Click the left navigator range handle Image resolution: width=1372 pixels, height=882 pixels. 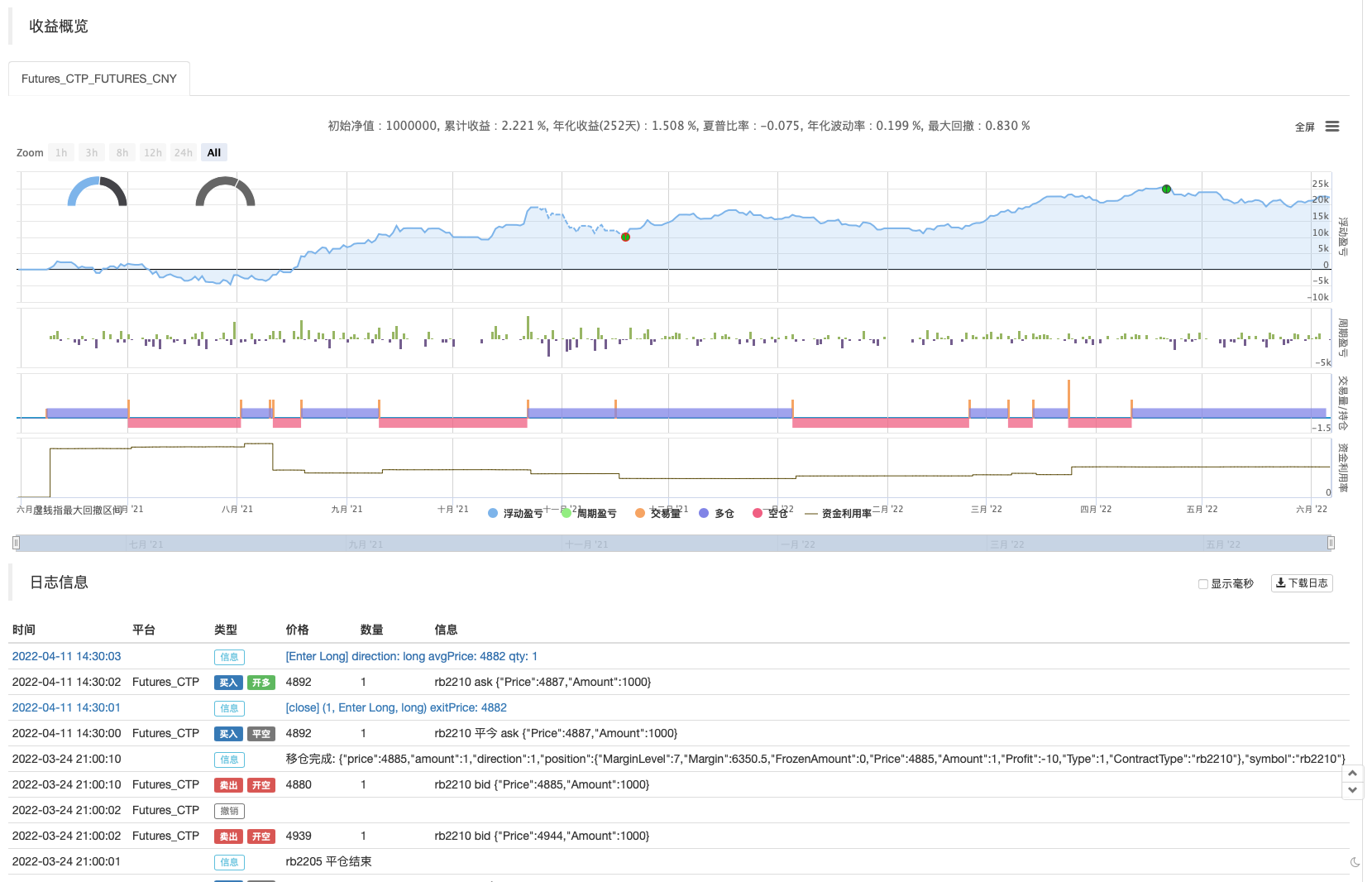point(16,543)
